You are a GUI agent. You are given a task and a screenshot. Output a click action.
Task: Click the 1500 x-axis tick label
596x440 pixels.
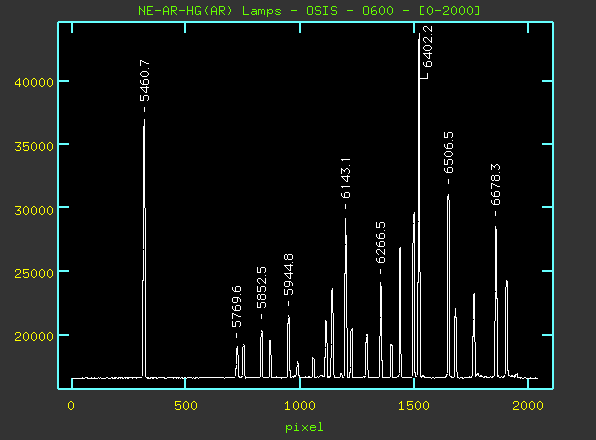pyautogui.click(x=414, y=406)
